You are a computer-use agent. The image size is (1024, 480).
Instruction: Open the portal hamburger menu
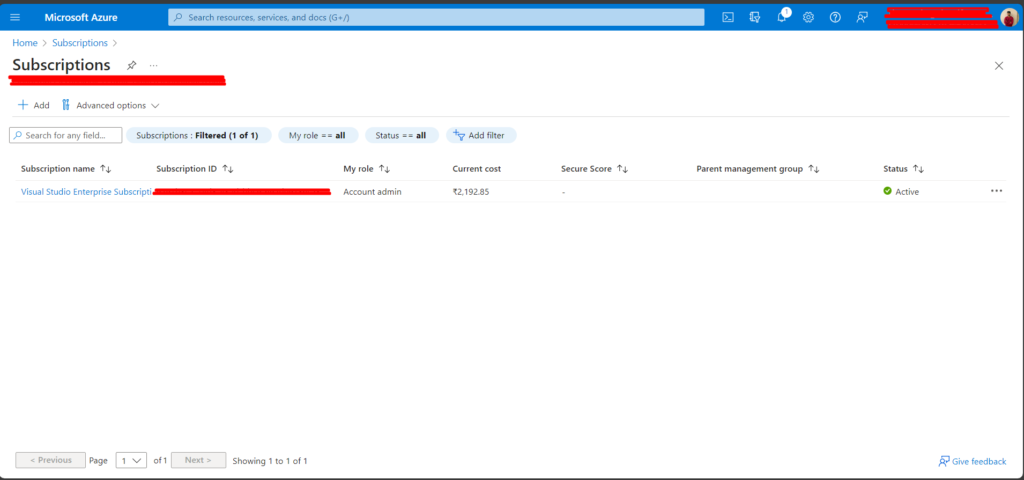click(x=15, y=17)
